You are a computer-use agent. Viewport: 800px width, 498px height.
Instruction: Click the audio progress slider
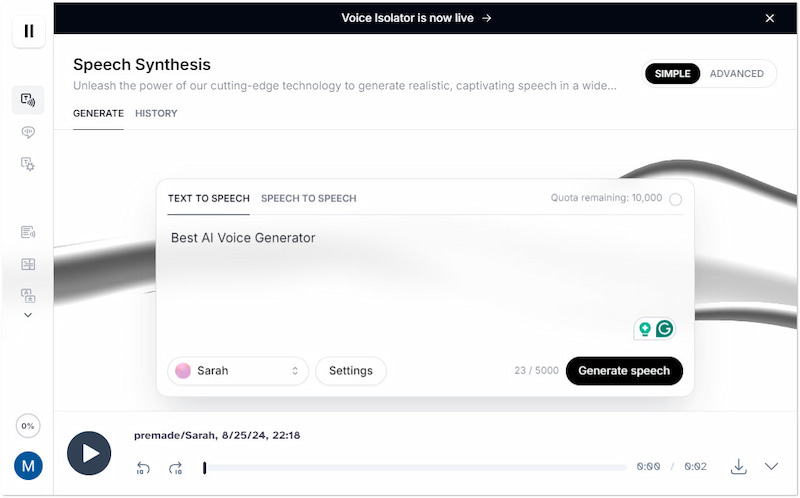point(415,467)
